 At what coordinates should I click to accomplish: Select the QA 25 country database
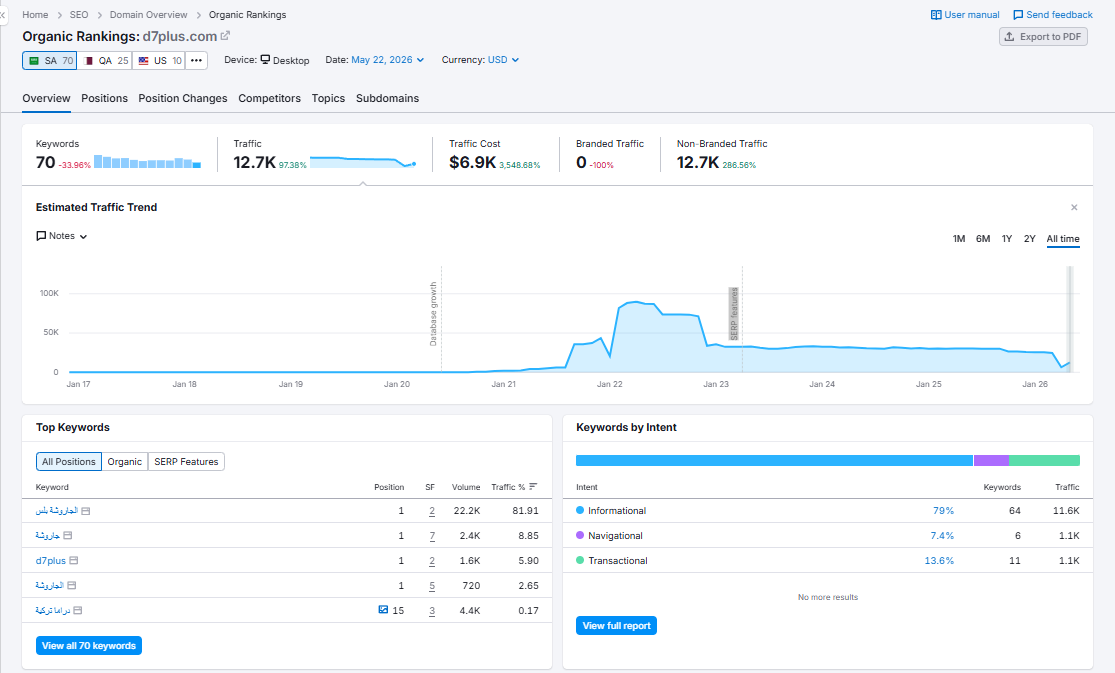[105, 60]
